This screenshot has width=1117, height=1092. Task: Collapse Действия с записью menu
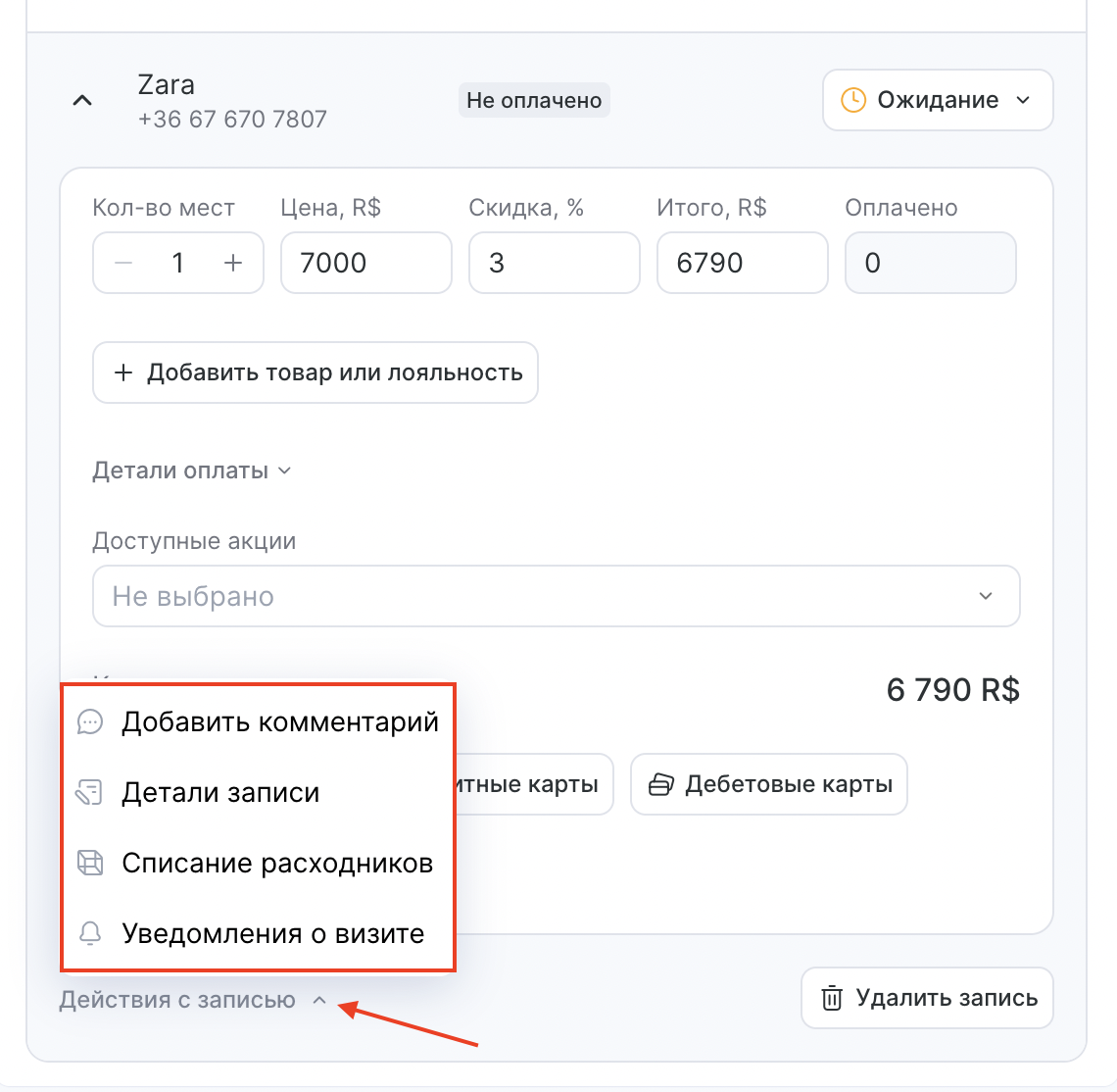tap(193, 1000)
